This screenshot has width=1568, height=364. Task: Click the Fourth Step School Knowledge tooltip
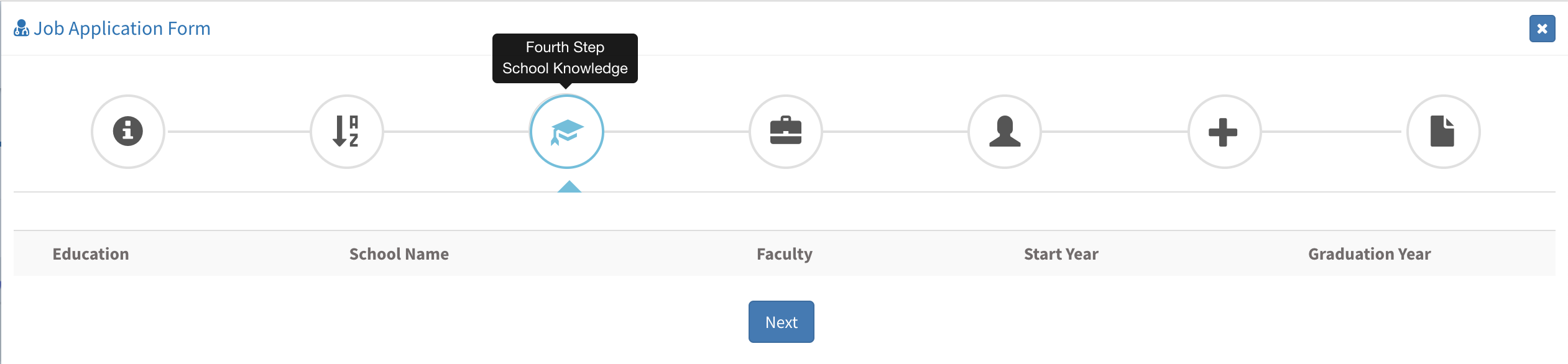(x=565, y=58)
